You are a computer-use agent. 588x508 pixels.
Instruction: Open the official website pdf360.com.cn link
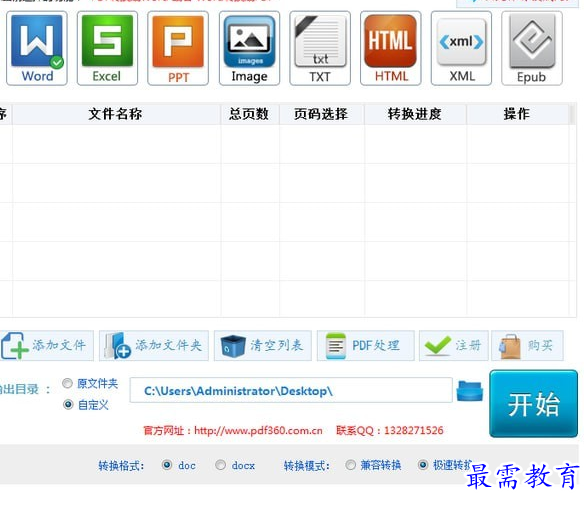click(258, 430)
